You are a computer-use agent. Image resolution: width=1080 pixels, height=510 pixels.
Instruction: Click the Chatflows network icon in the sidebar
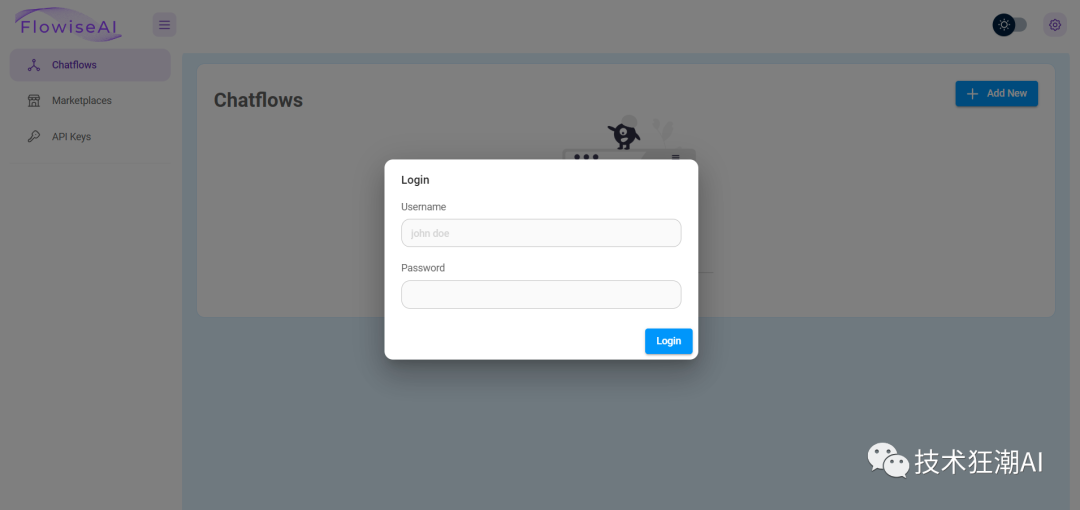pos(34,65)
